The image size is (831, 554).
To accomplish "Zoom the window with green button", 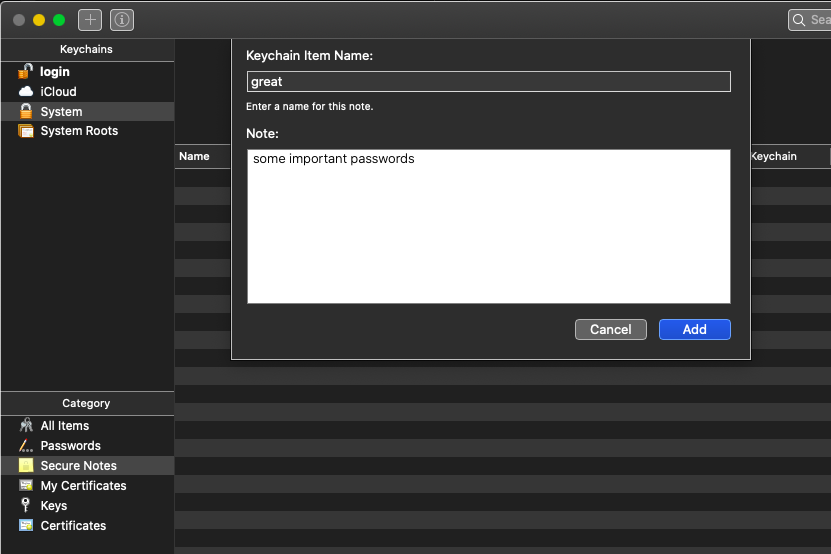I will 59,20.
